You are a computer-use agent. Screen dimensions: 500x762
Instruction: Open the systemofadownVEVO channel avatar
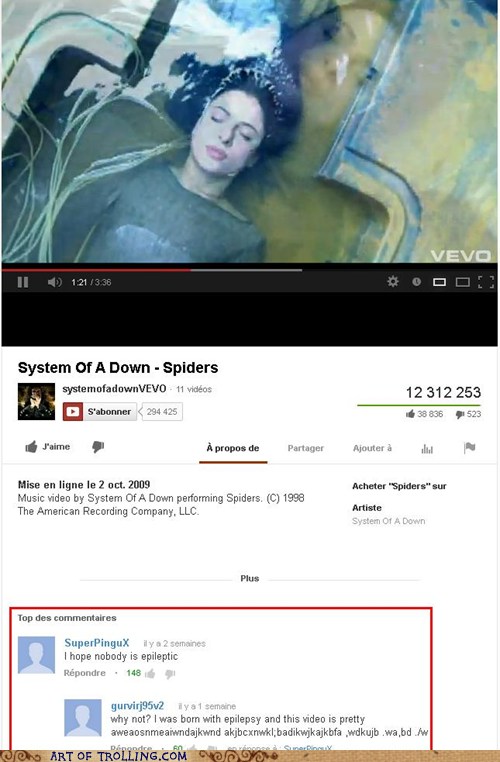pyautogui.click(x=36, y=401)
